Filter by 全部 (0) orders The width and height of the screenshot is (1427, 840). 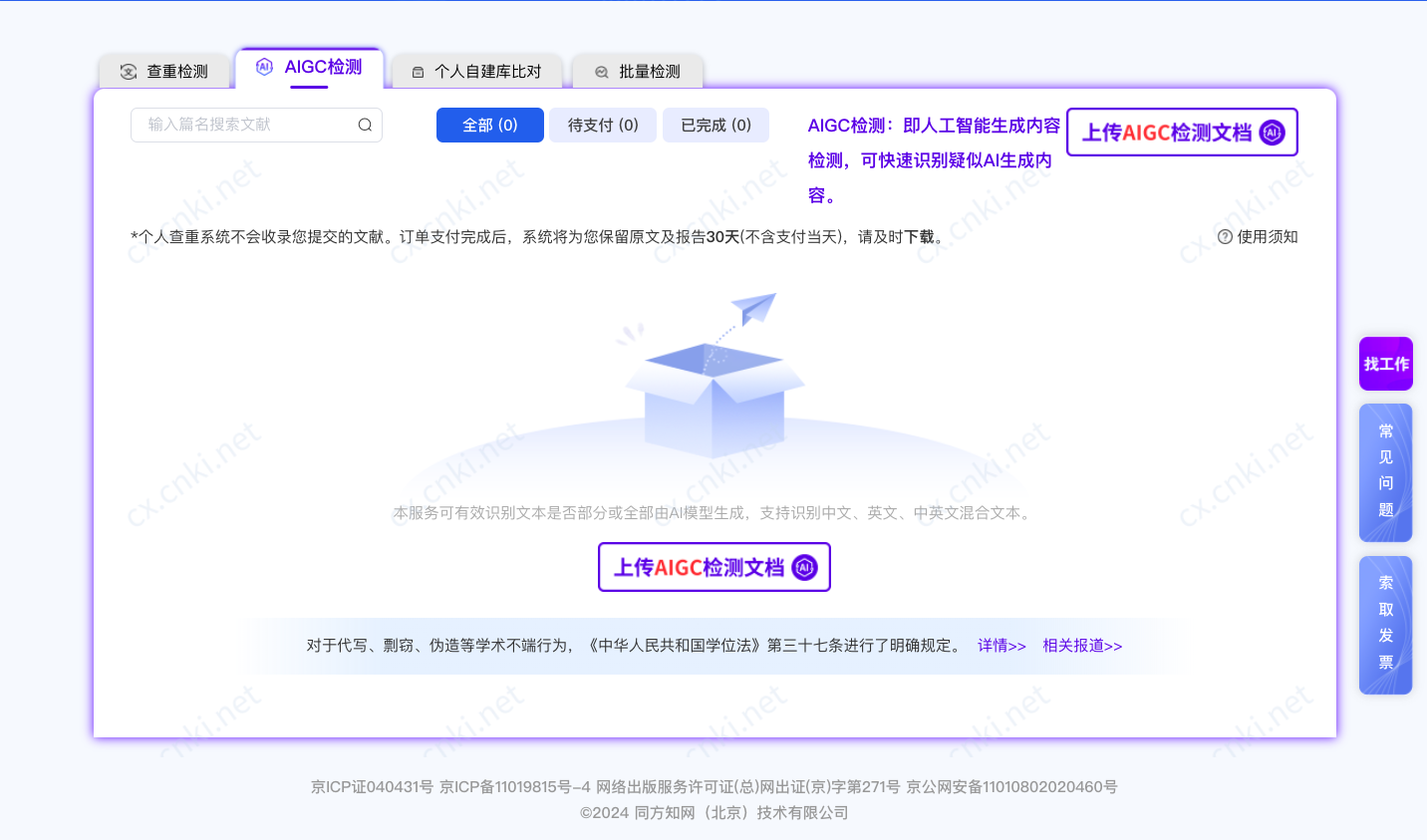coord(489,125)
